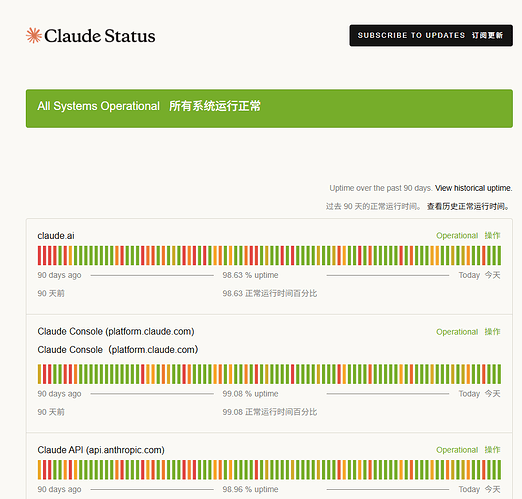Click Claude Console (platform.claude.com) English title
Image resolution: width=522 pixels, height=499 pixels.
[116, 331]
